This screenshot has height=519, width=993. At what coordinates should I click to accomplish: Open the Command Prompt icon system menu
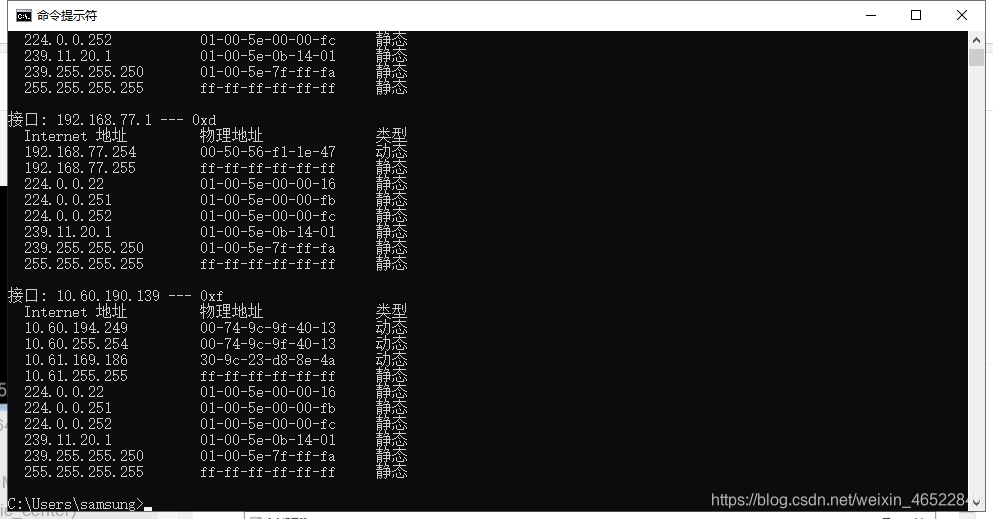[24, 16]
